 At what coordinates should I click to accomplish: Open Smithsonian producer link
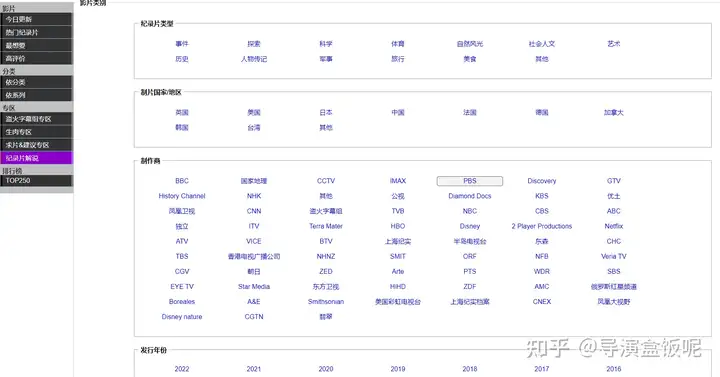326,302
